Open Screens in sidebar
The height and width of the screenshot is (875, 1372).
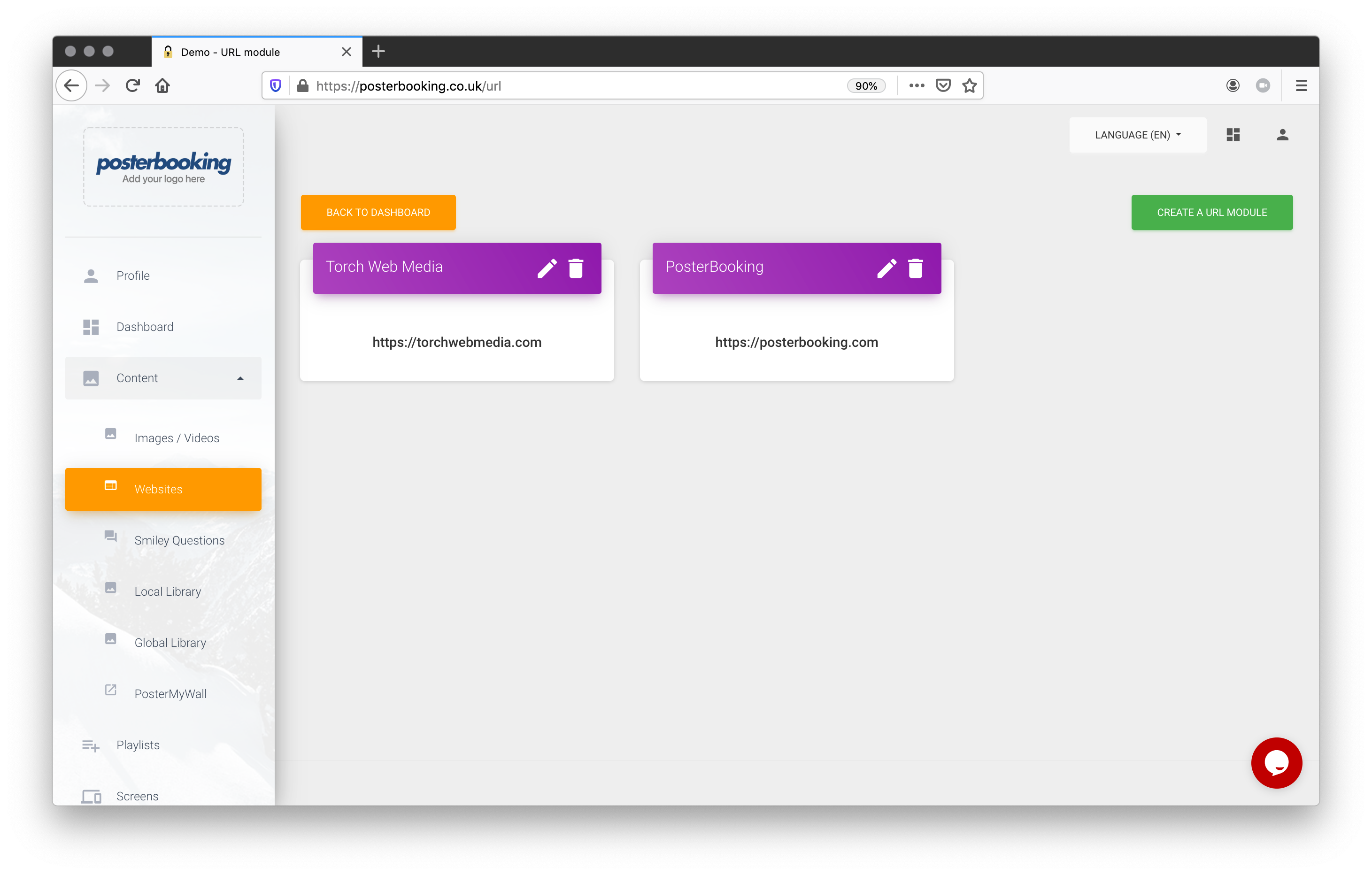pos(163,796)
